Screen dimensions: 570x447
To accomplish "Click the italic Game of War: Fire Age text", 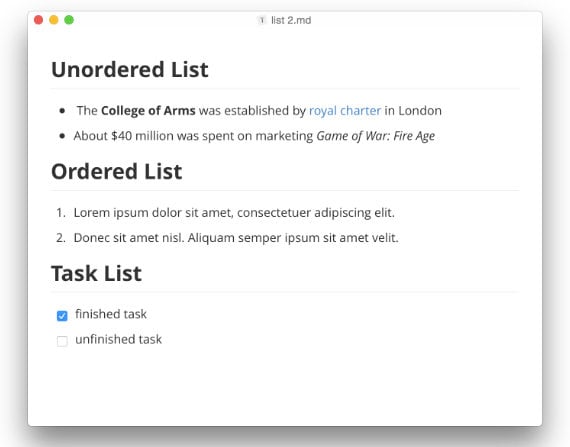I will click(x=376, y=136).
